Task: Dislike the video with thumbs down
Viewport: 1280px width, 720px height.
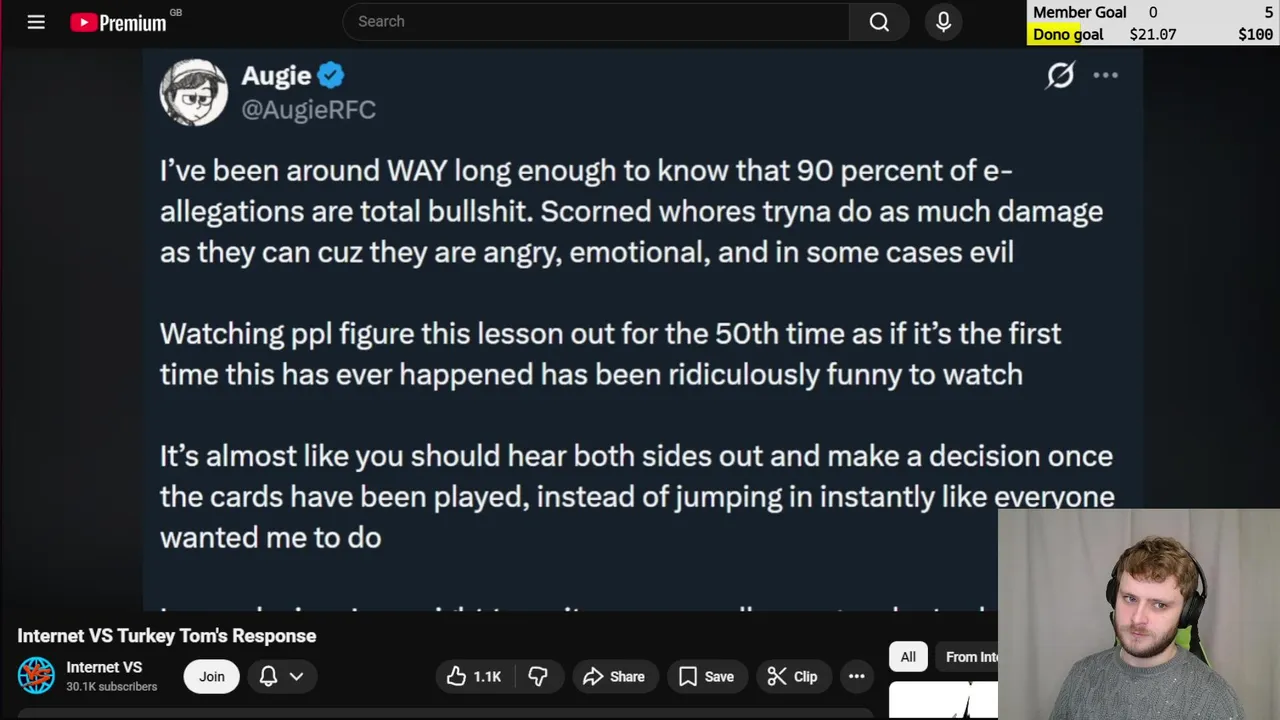Action: [x=538, y=677]
